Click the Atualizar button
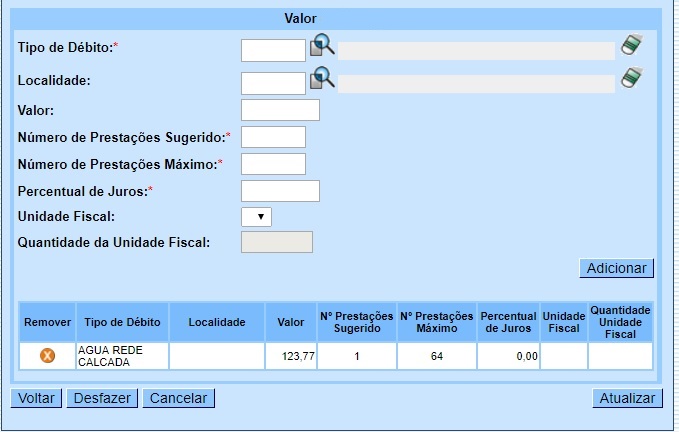This screenshot has width=679, height=432. click(x=627, y=398)
